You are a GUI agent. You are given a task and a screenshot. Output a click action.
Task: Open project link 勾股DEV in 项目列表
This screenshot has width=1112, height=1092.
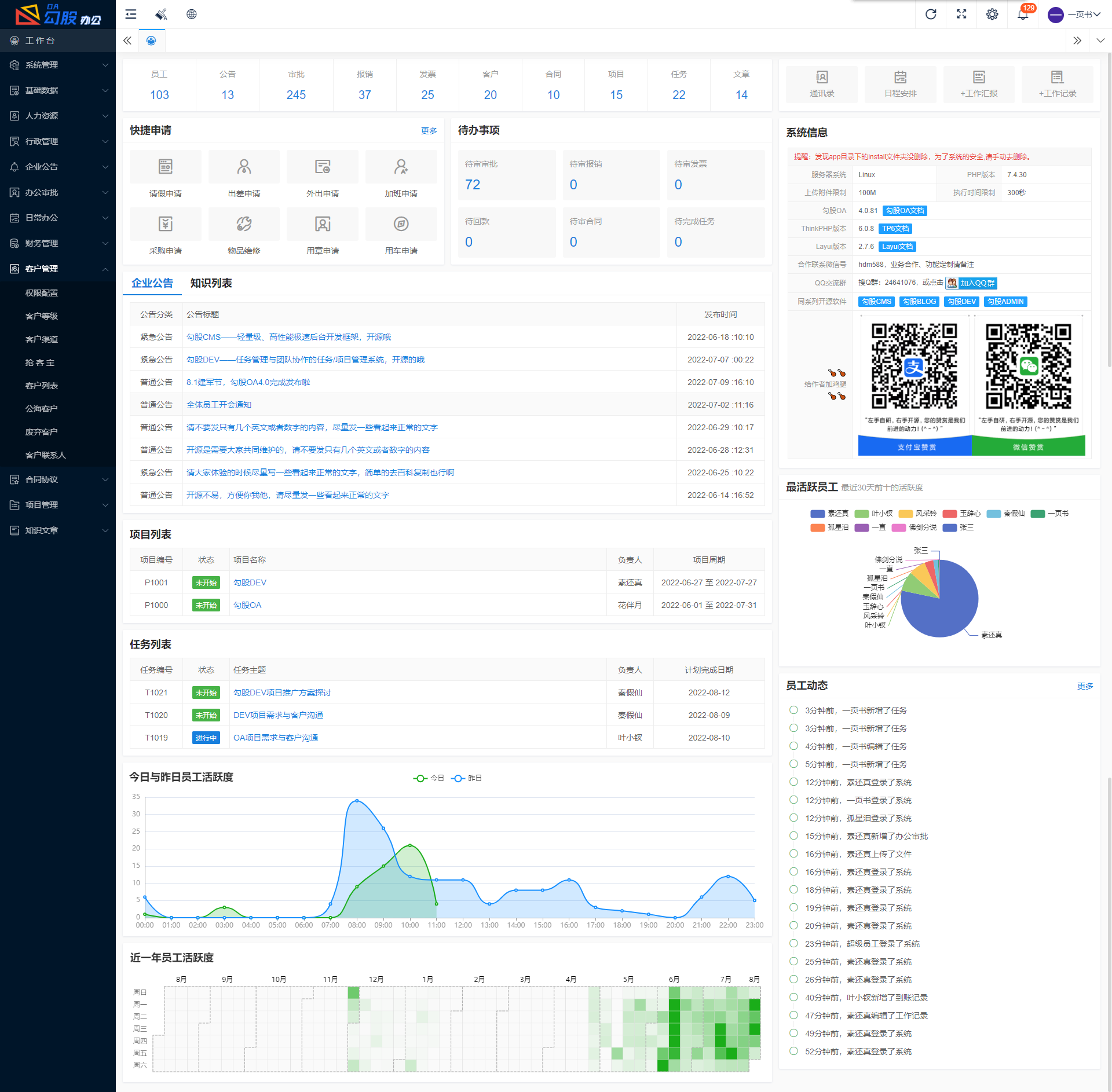pyautogui.click(x=250, y=582)
